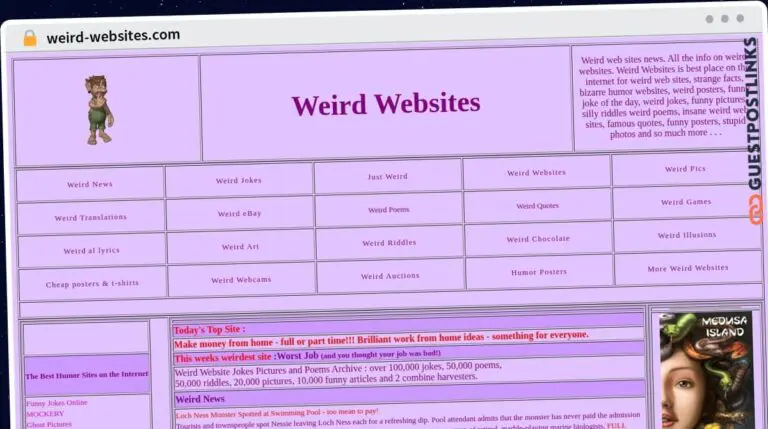
Task: Open the Just Weird menu link
Action: point(387,177)
